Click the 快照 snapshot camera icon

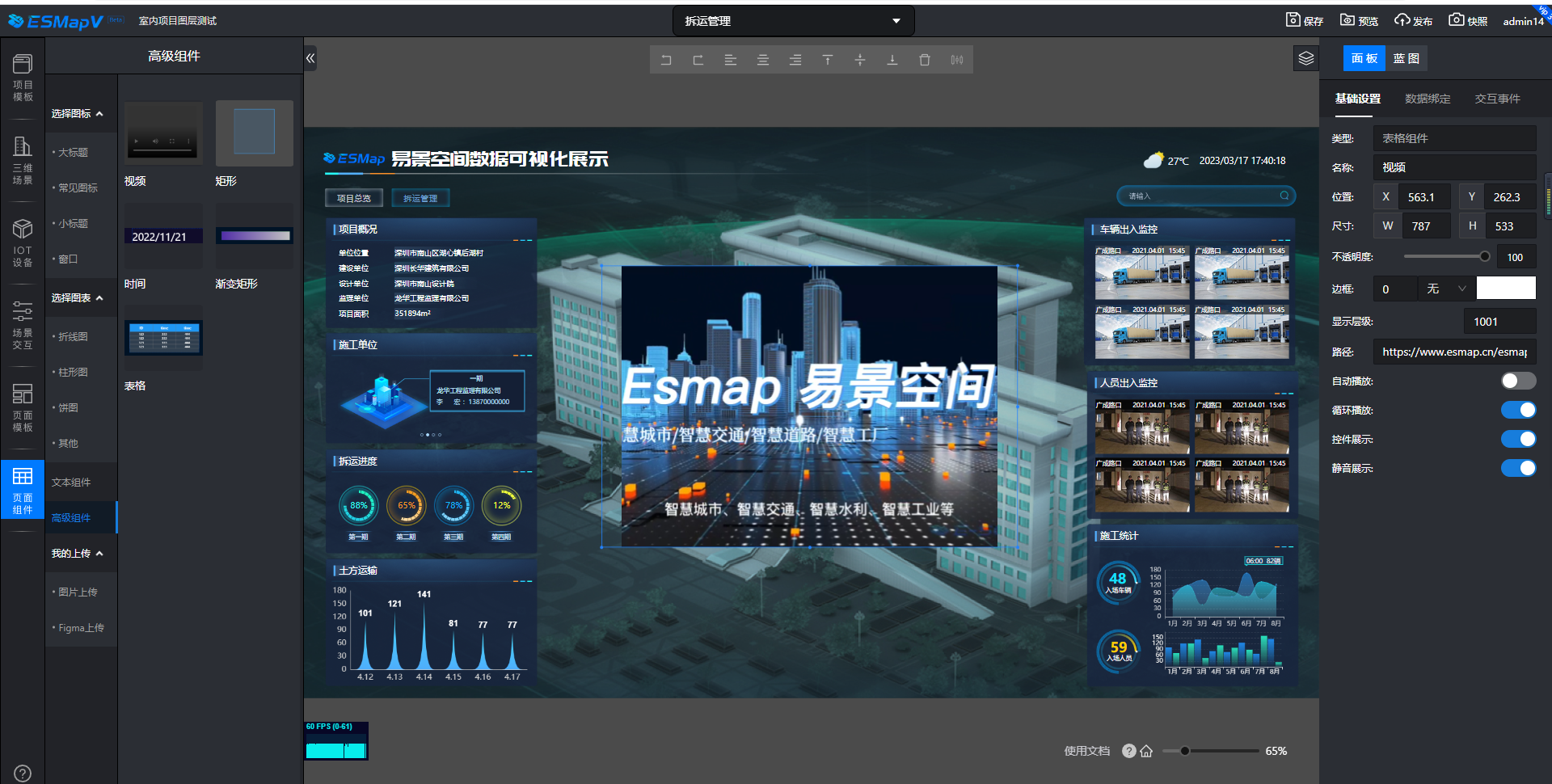[x=1468, y=20]
